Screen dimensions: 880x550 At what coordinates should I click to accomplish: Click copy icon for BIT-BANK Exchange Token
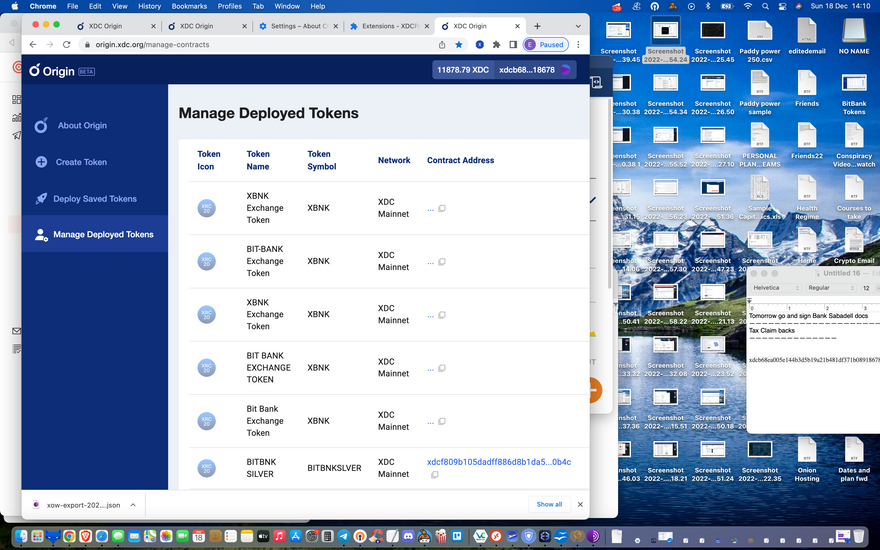(442, 262)
